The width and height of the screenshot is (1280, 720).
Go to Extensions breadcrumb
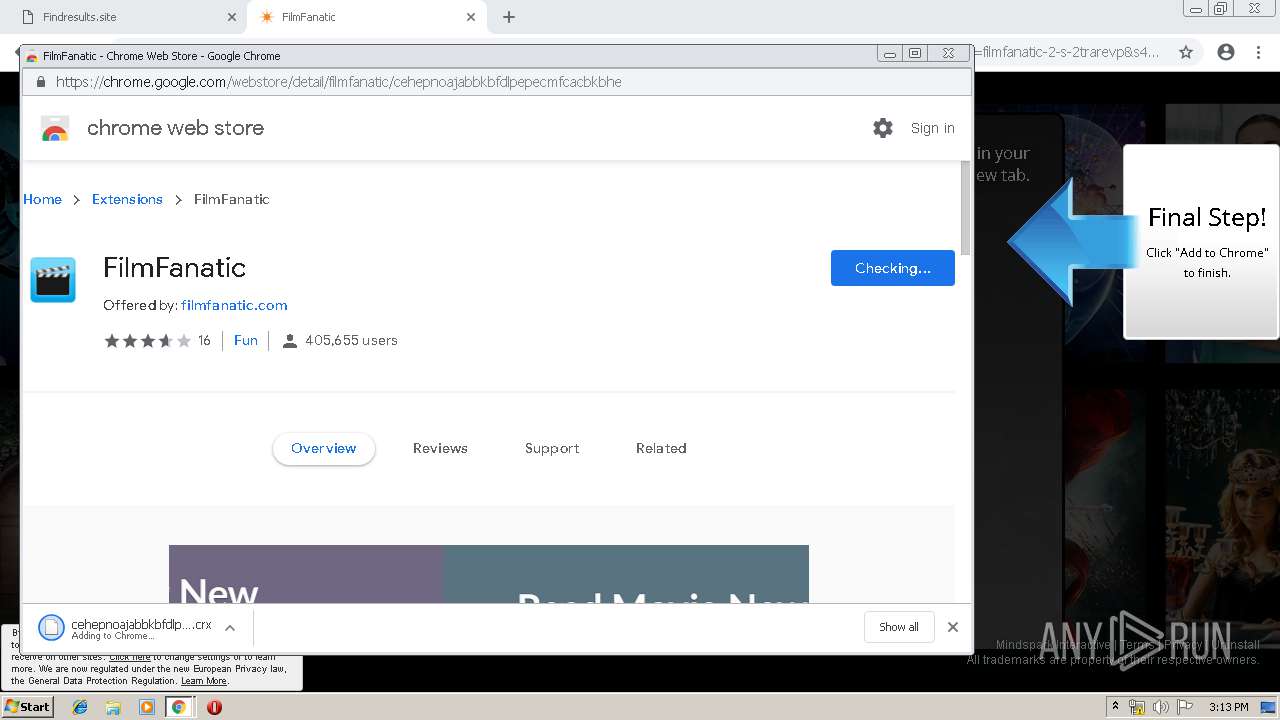pyautogui.click(x=127, y=199)
